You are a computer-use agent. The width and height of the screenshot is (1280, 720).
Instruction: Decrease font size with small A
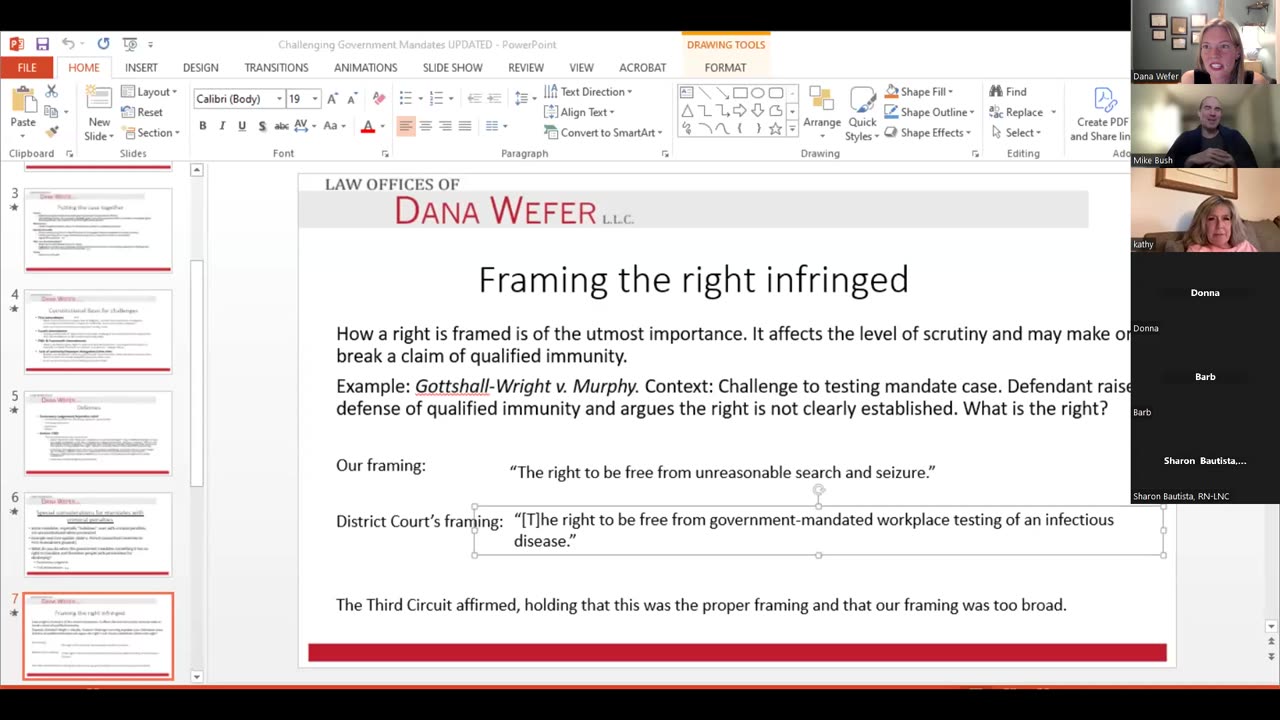click(x=352, y=98)
